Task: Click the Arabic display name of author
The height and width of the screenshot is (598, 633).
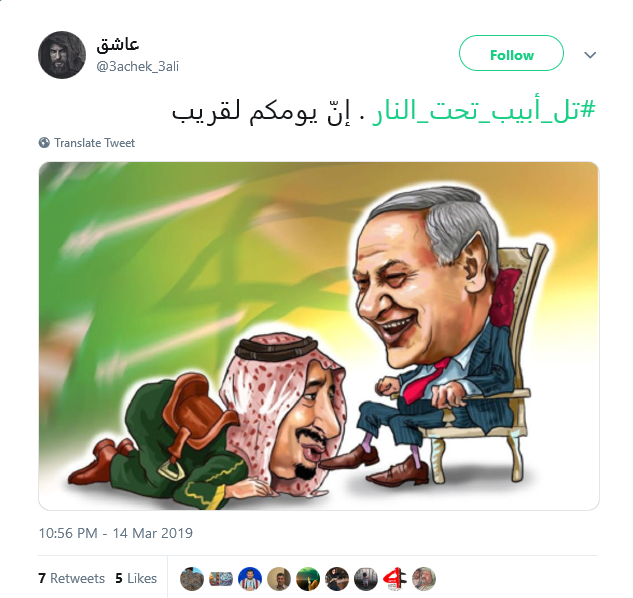Action: pyautogui.click(x=117, y=44)
